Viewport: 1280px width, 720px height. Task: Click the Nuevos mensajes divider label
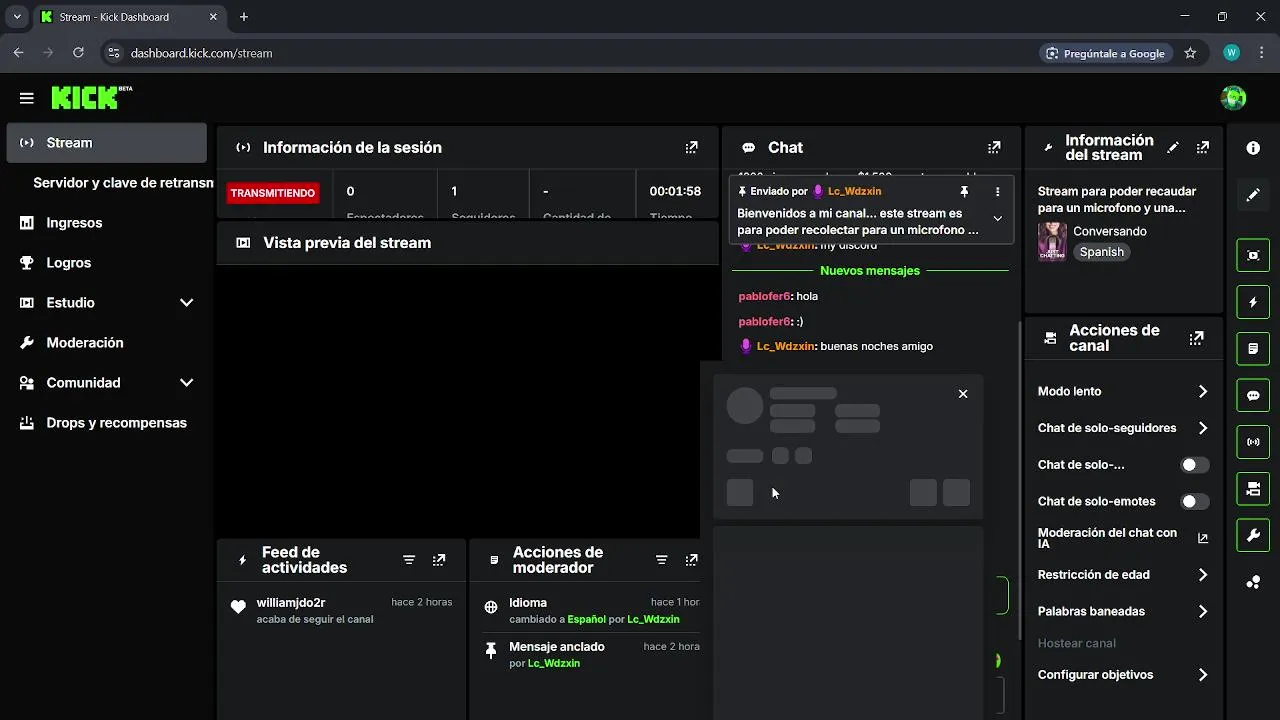[x=870, y=271]
